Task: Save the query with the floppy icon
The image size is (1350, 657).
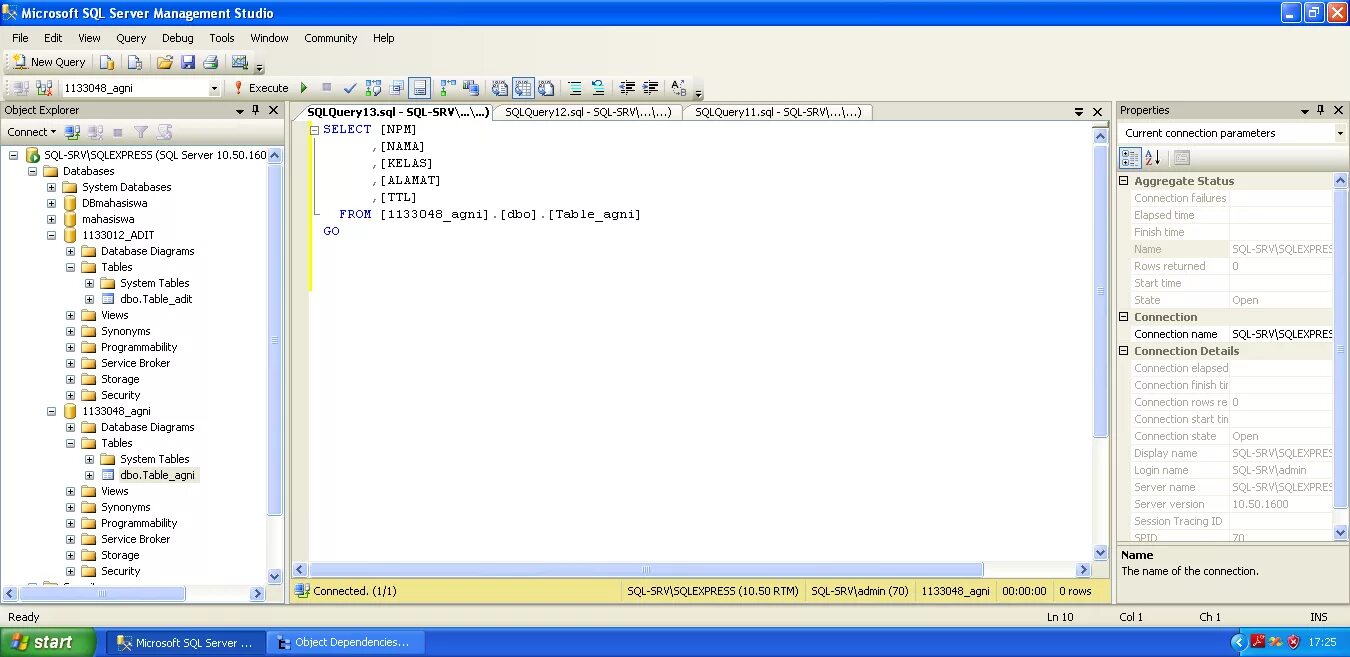Action: (187, 62)
